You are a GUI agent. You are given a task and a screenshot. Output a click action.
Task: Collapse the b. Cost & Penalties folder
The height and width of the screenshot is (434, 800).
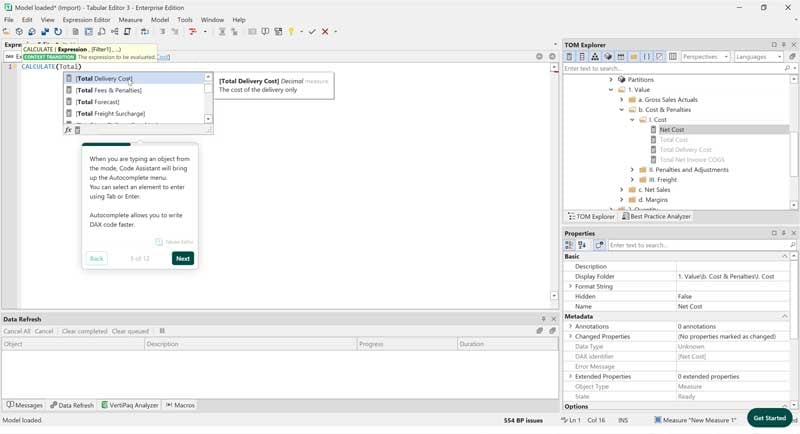click(x=621, y=110)
